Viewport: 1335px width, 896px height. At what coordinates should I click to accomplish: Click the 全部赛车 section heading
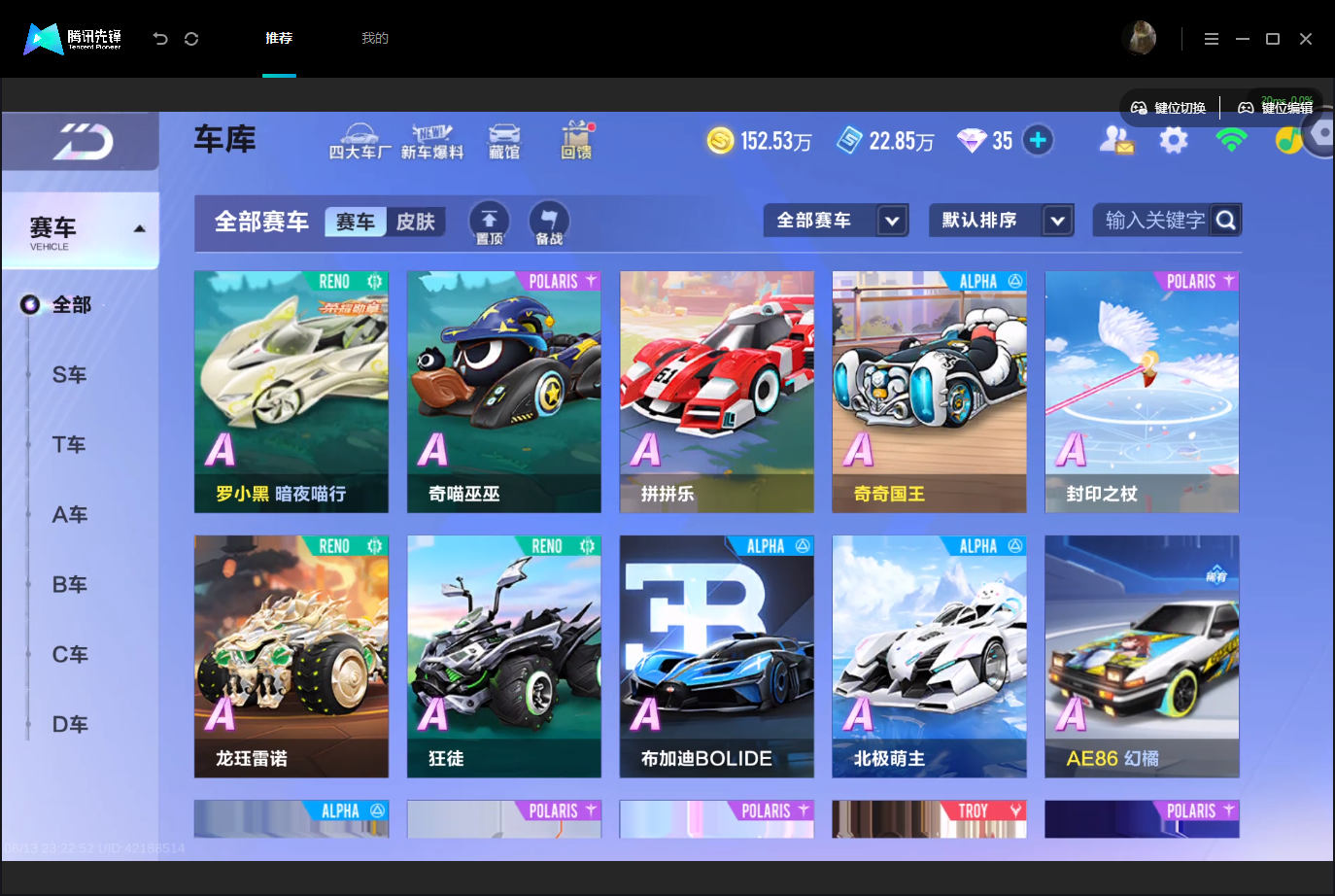(x=261, y=222)
